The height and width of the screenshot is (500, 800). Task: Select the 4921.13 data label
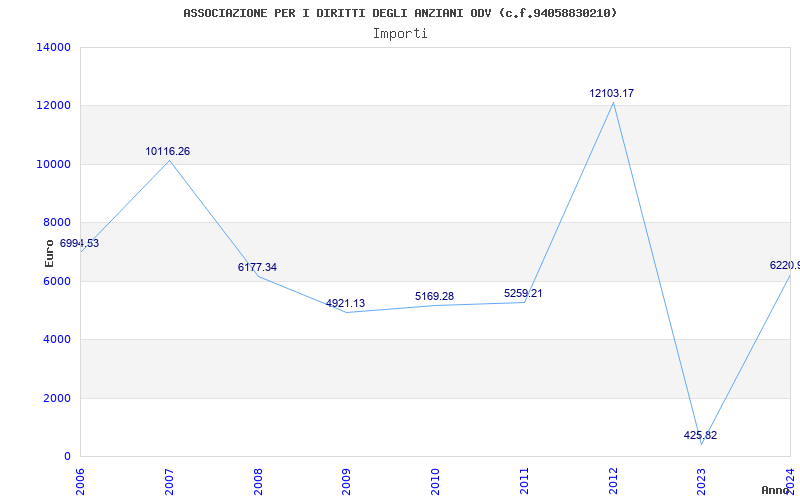click(x=345, y=303)
